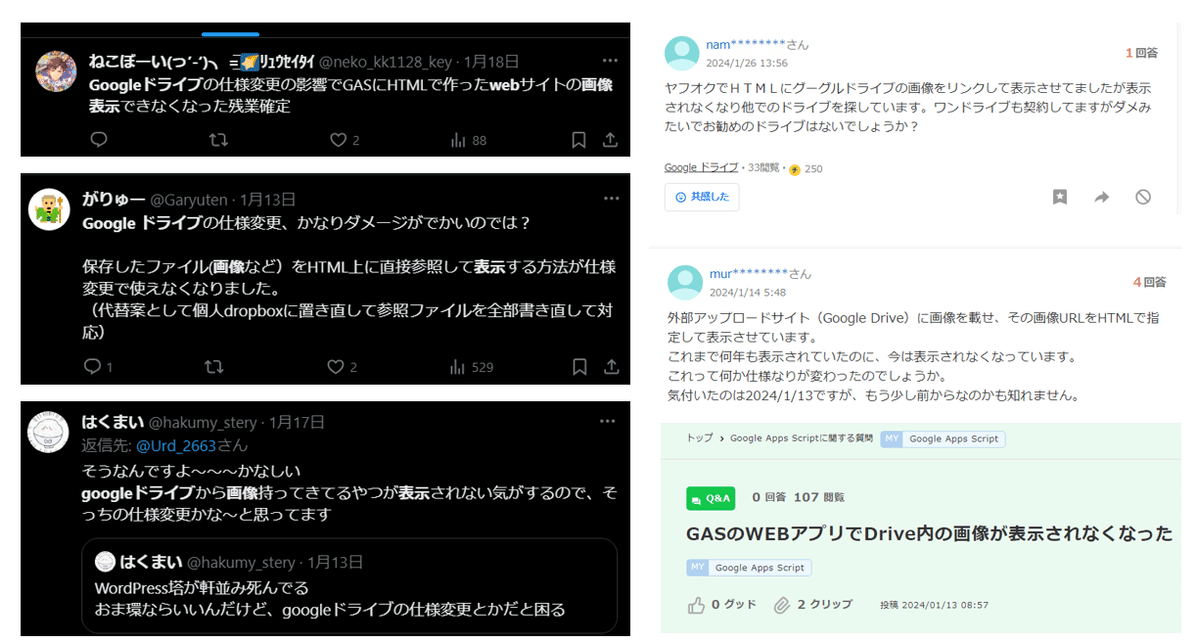
Task: Bookmark the neko_kk1128_key tweet
Action: [x=578, y=140]
